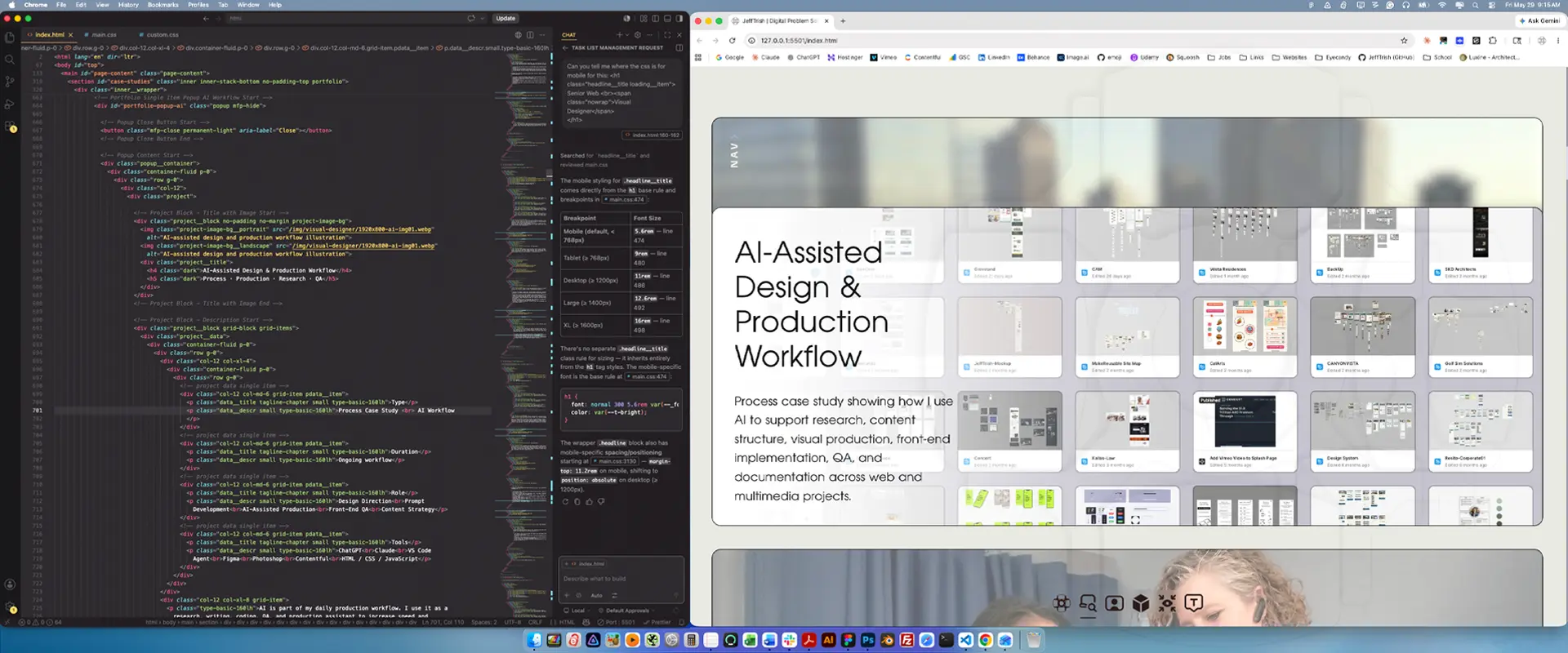Open Run and Debug view in VS Code
This screenshot has width=1568, height=653.
(10, 104)
